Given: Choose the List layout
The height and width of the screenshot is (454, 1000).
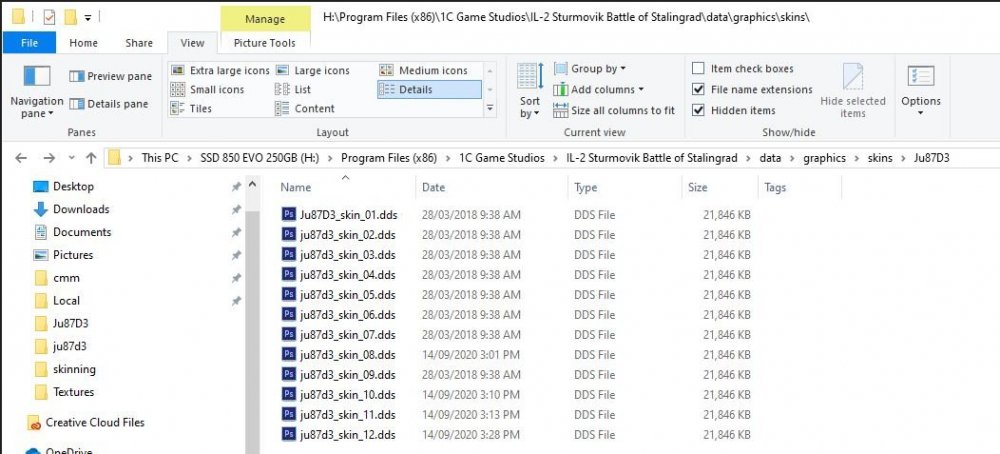Looking at the screenshot, I should pos(293,89).
